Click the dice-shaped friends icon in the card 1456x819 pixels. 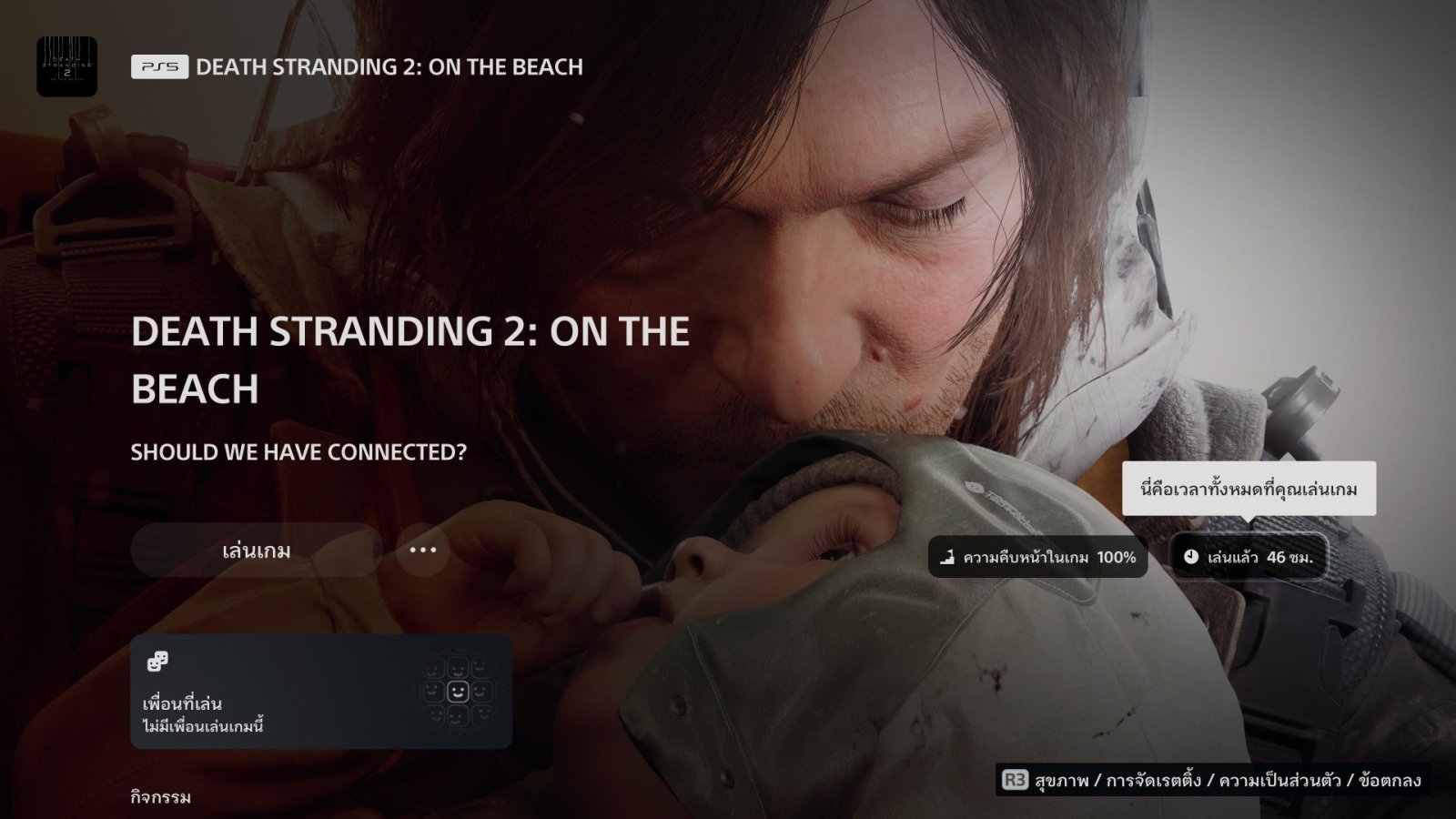[x=157, y=662]
